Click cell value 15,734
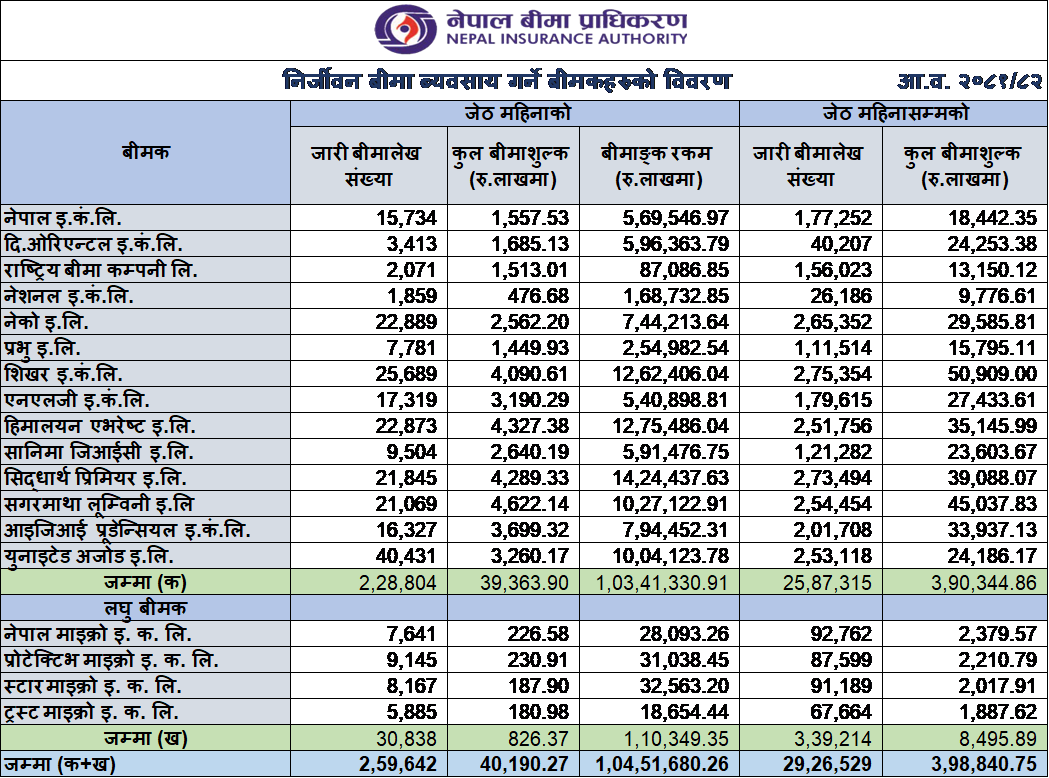1049x778 pixels. (x=406, y=218)
